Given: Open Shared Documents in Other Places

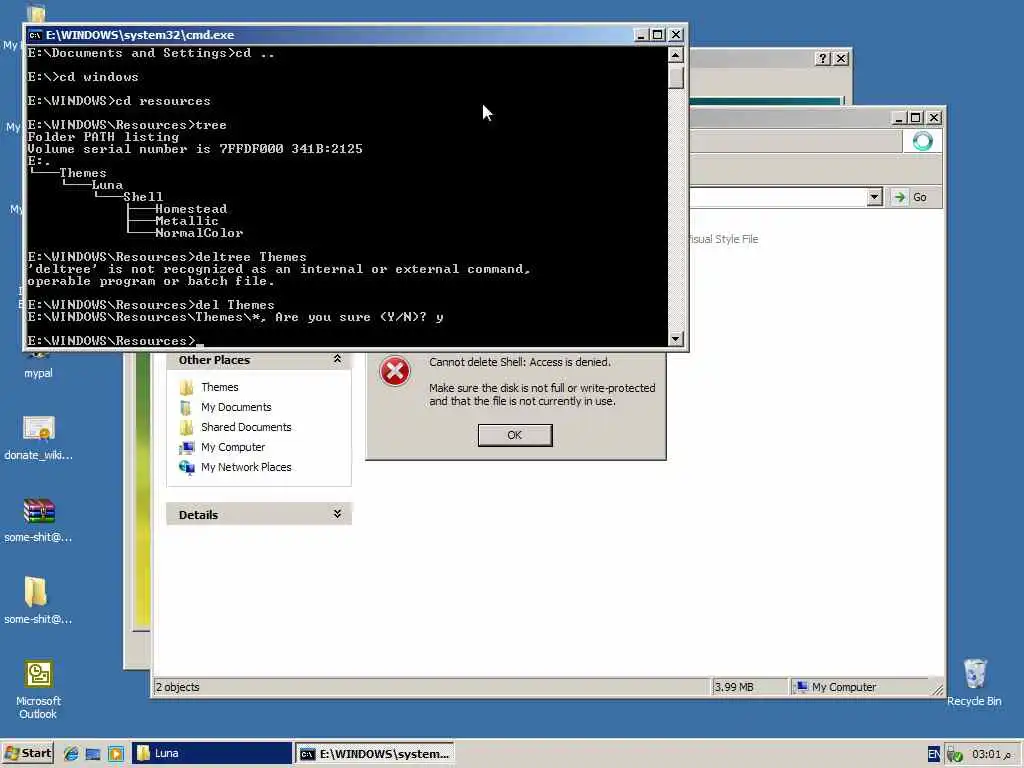Looking at the screenshot, I should click(x=246, y=427).
